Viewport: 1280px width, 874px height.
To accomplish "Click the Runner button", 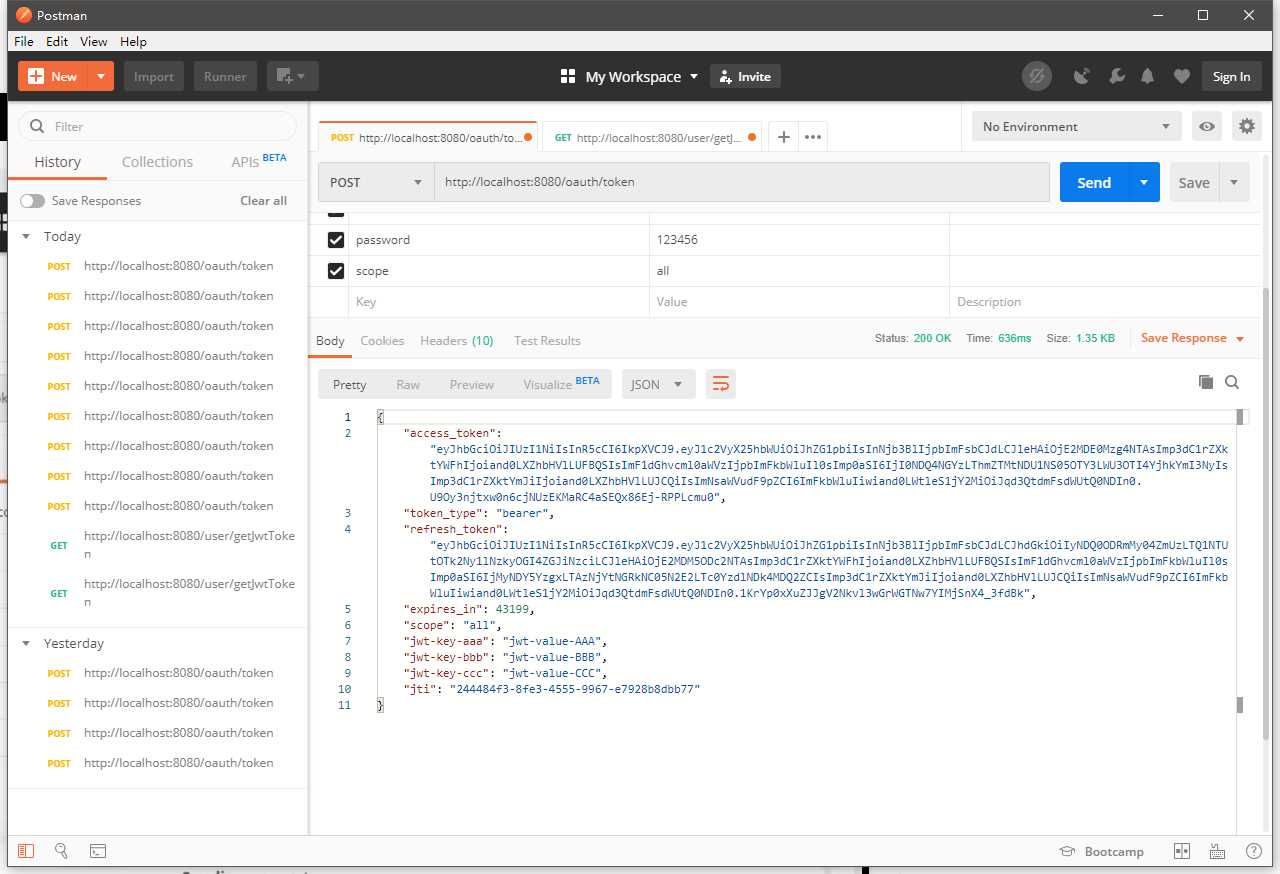I will click(x=225, y=76).
